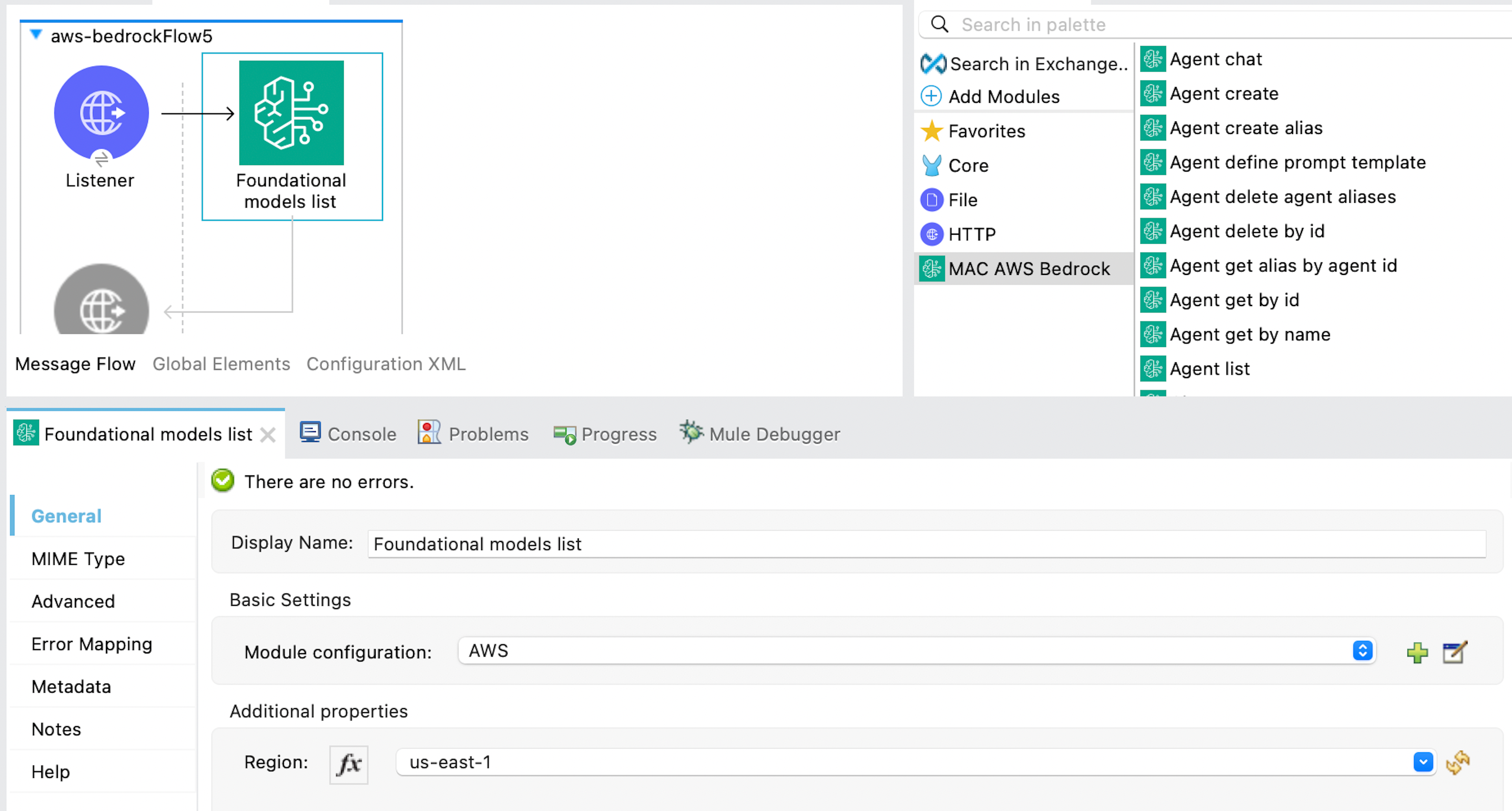Open the Problems tab

click(473, 434)
